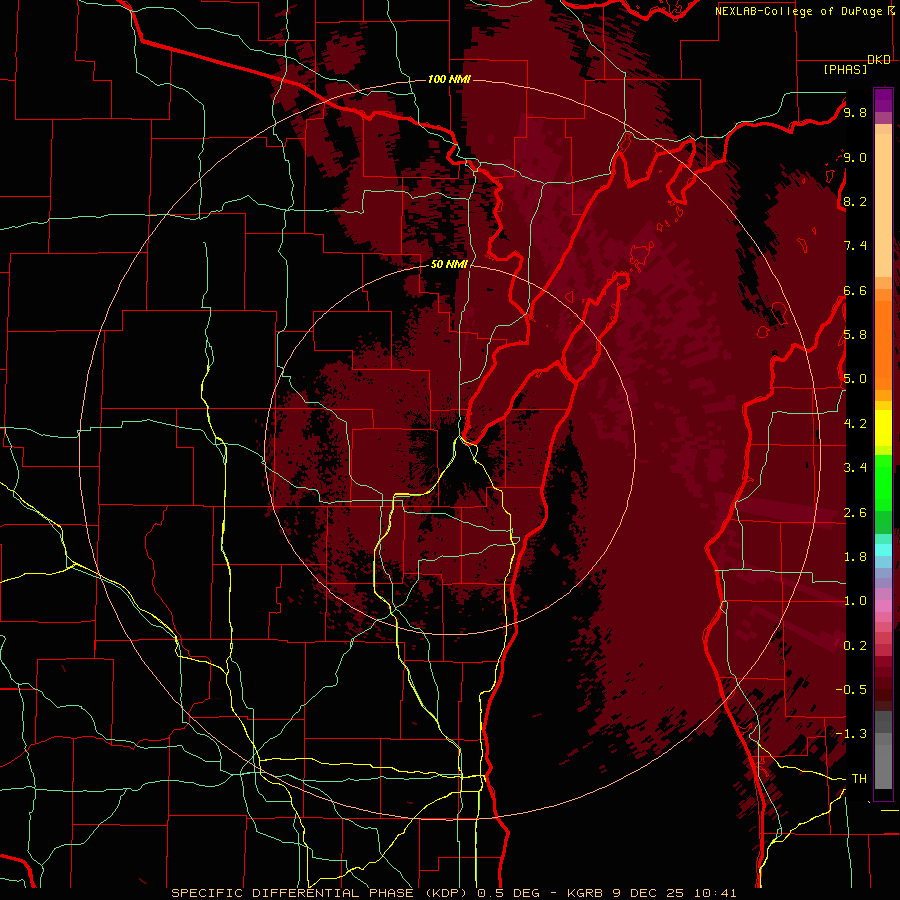Click the 0.2 value on the legend
The width and height of the screenshot is (900, 900).
pos(855,646)
